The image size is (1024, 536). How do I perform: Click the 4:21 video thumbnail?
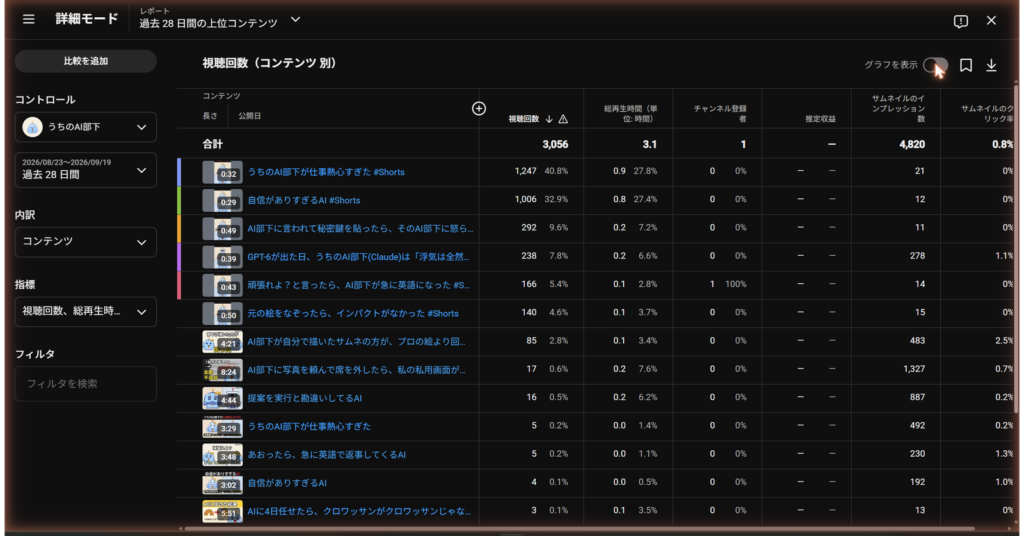pyautogui.click(x=222, y=341)
